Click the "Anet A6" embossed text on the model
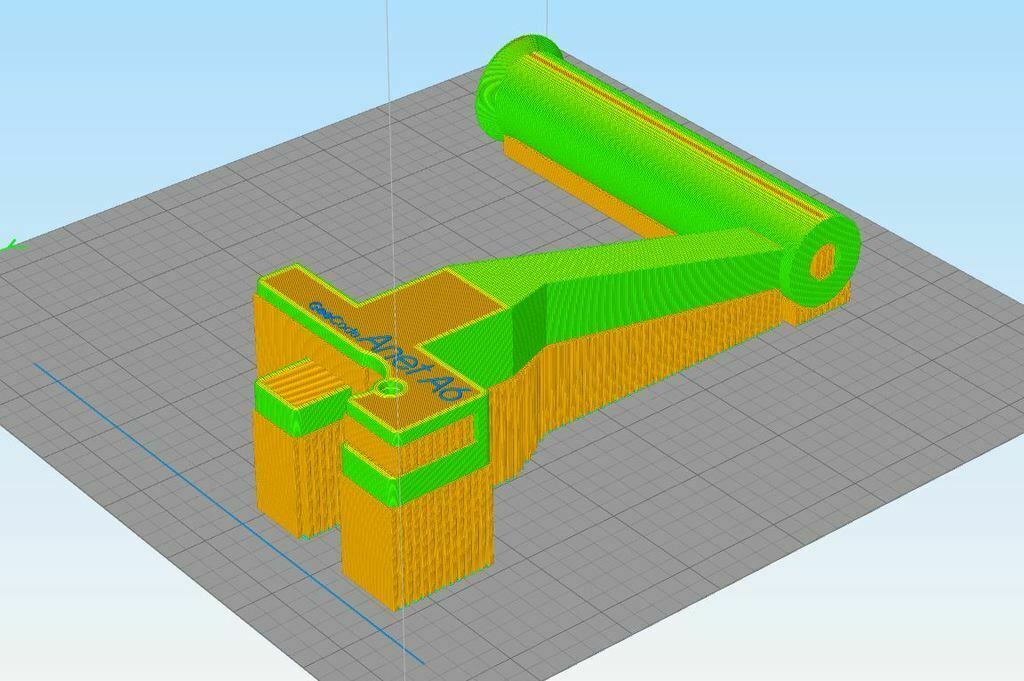The height and width of the screenshot is (681, 1024). click(414, 366)
